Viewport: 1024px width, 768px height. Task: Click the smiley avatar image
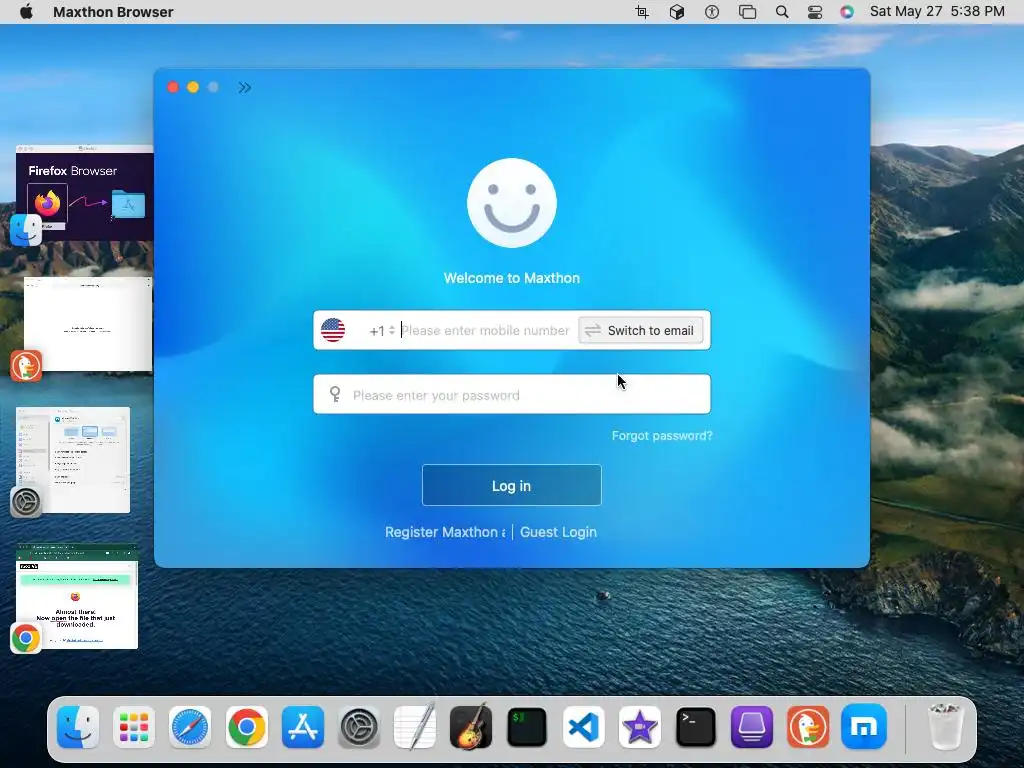pos(512,203)
